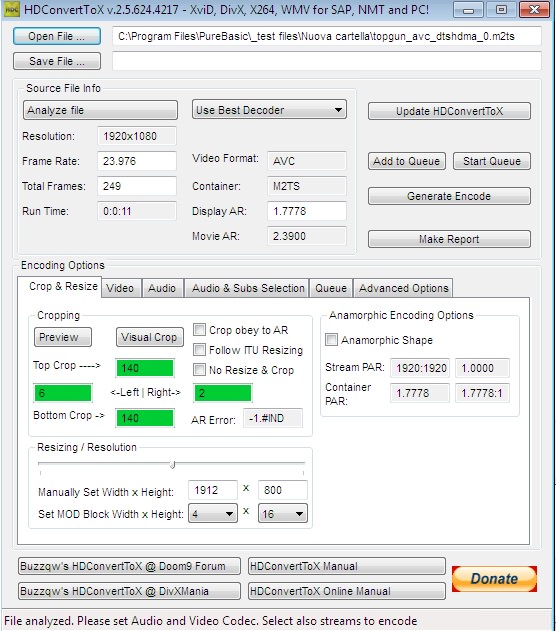Open the MOD block height dropdown
The width and height of the screenshot is (556, 631).
tap(283, 513)
